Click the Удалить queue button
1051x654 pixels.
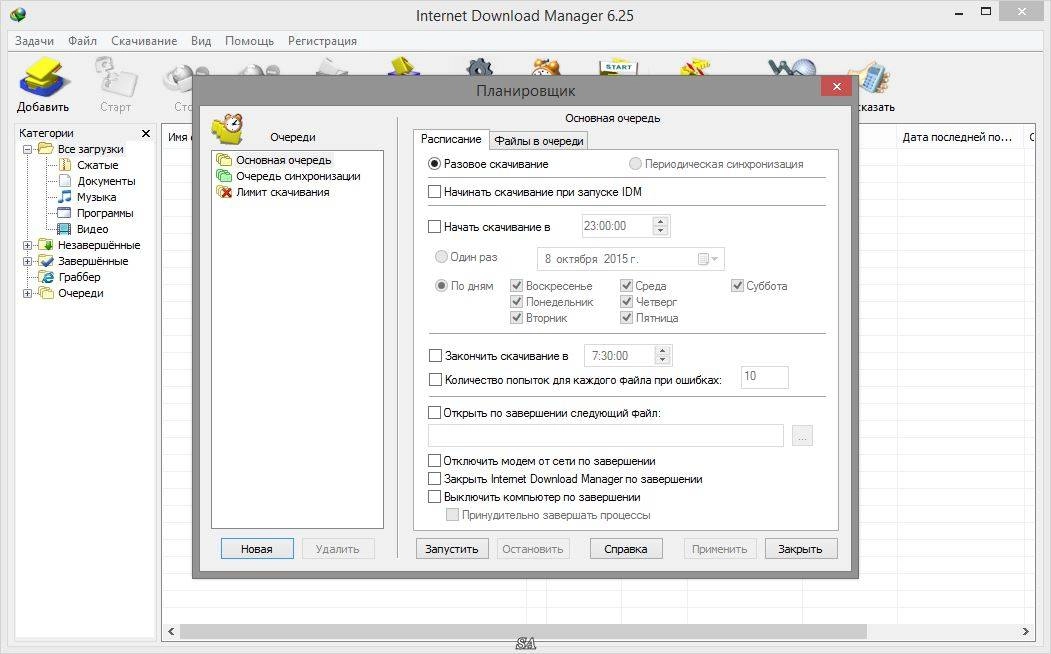338,549
